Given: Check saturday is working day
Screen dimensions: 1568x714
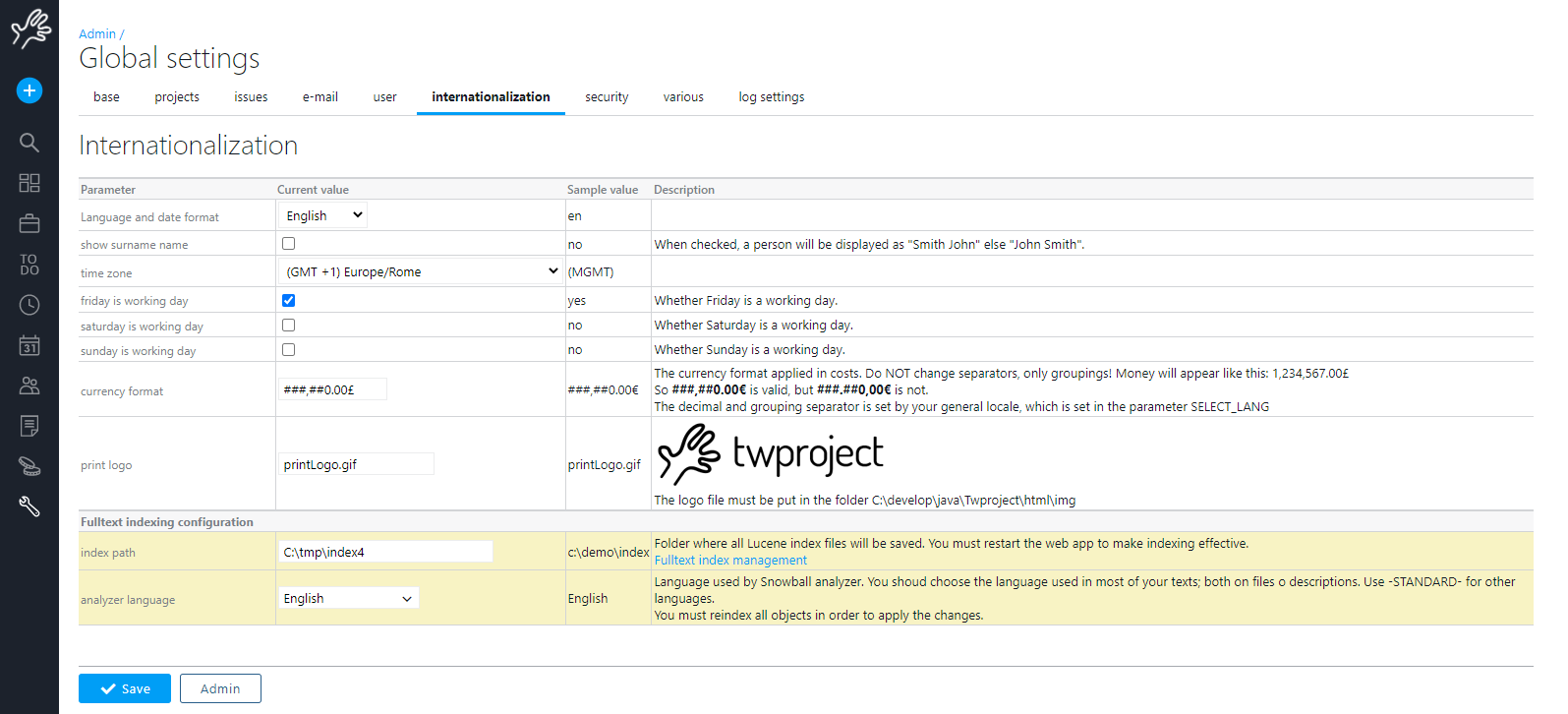Looking at the screenshot, I should tap(288, 325).
